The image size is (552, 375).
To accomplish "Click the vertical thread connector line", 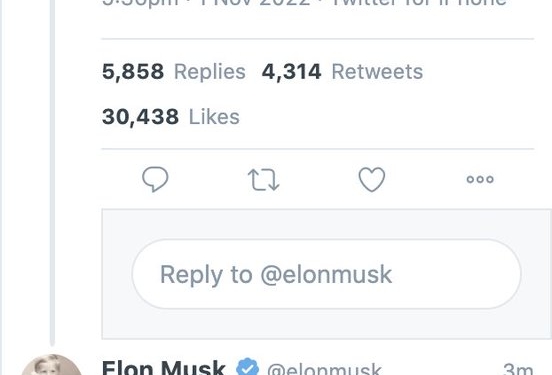I will tap(52, 173).
